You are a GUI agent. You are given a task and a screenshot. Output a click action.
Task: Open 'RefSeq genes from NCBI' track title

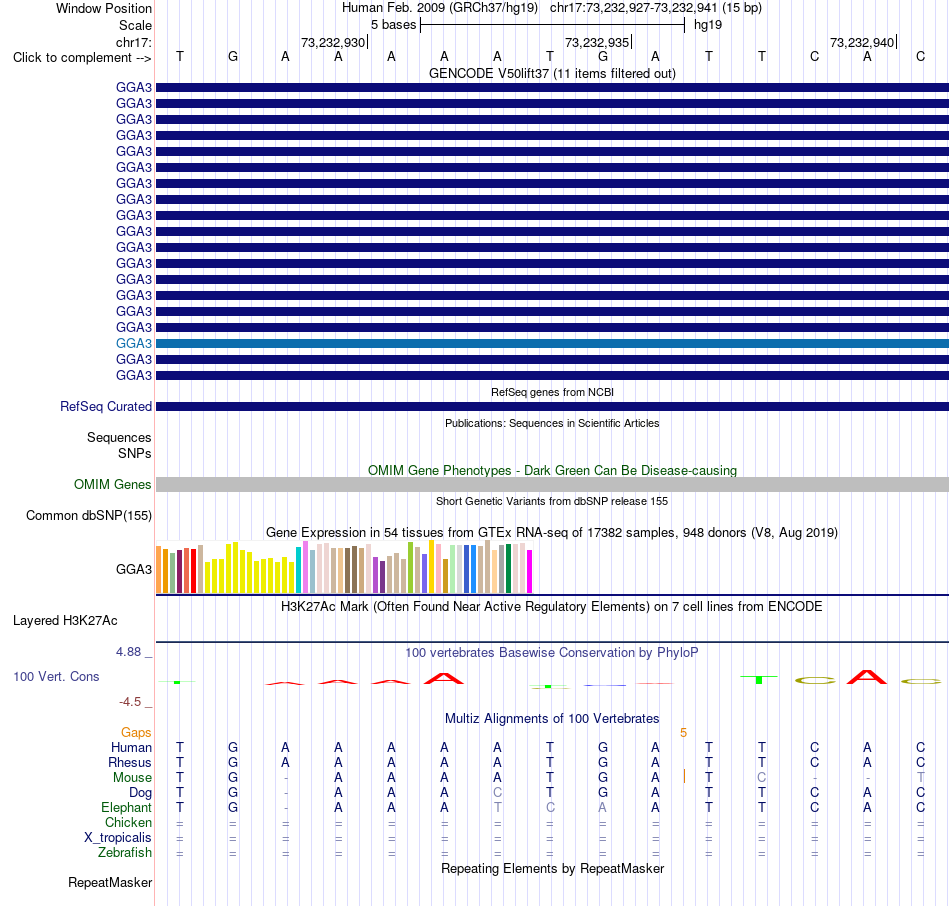(x=552, y=392)
